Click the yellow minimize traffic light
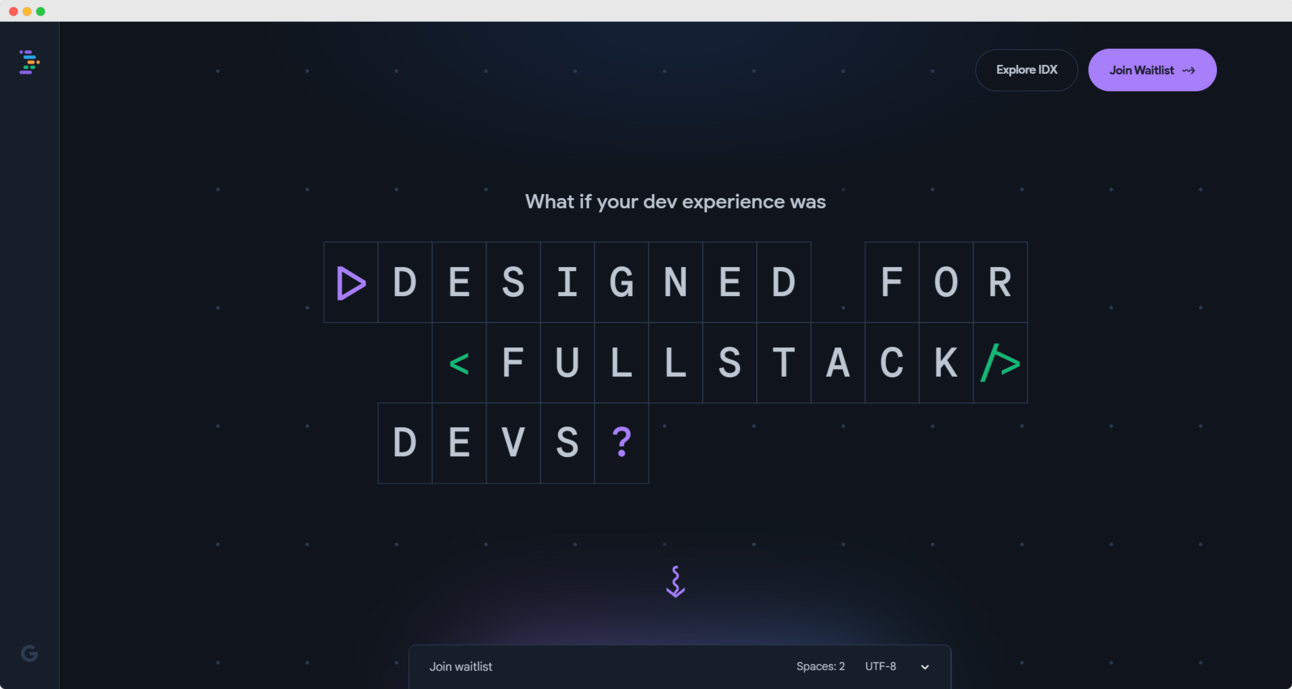The height and width of the screenshot is (689, 1292). click(26, 10)
